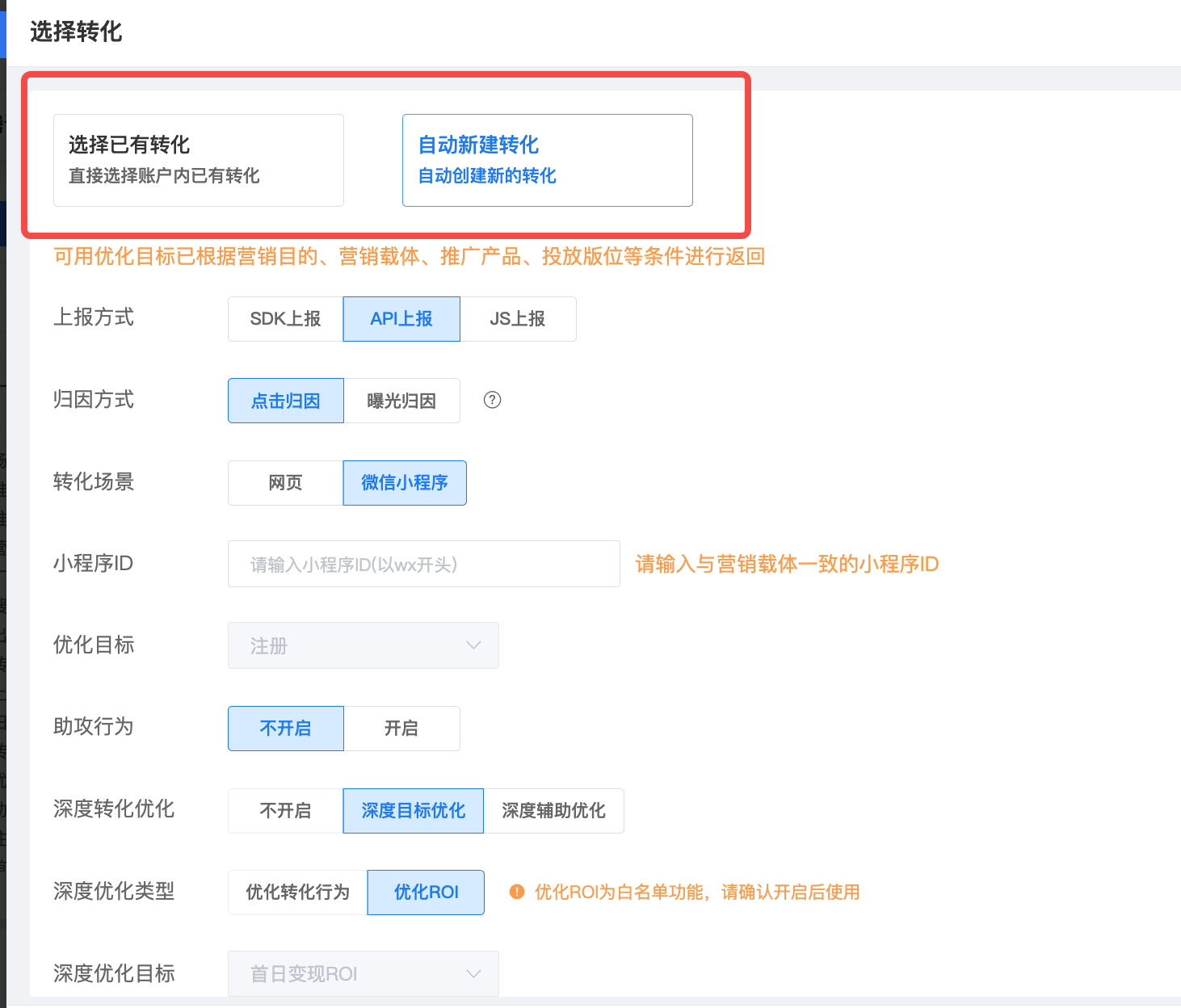Click the 转化场景 field label
This screenshot has width=1181, height=1008.
94,482
